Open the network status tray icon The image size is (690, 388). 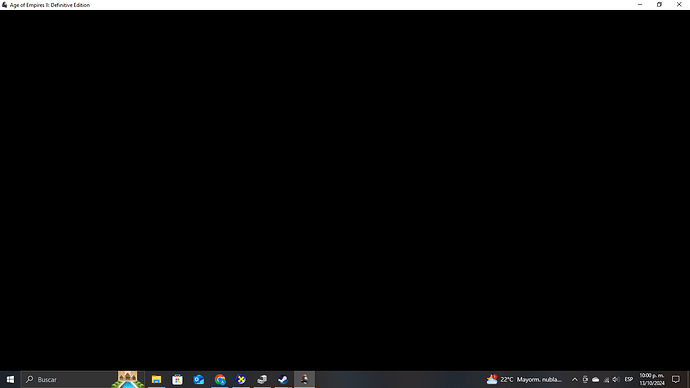pos(606,379)
